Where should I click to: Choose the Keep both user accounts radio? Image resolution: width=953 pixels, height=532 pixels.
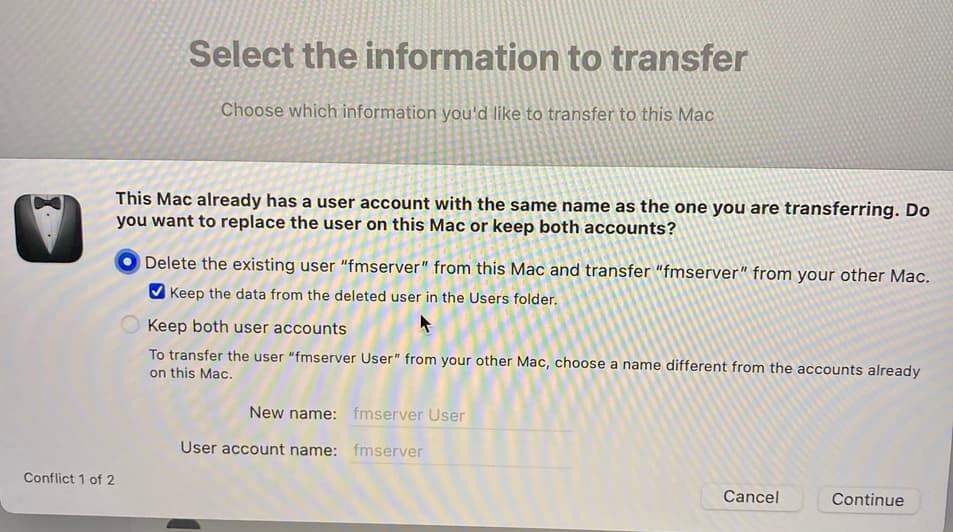coord(129,325)
